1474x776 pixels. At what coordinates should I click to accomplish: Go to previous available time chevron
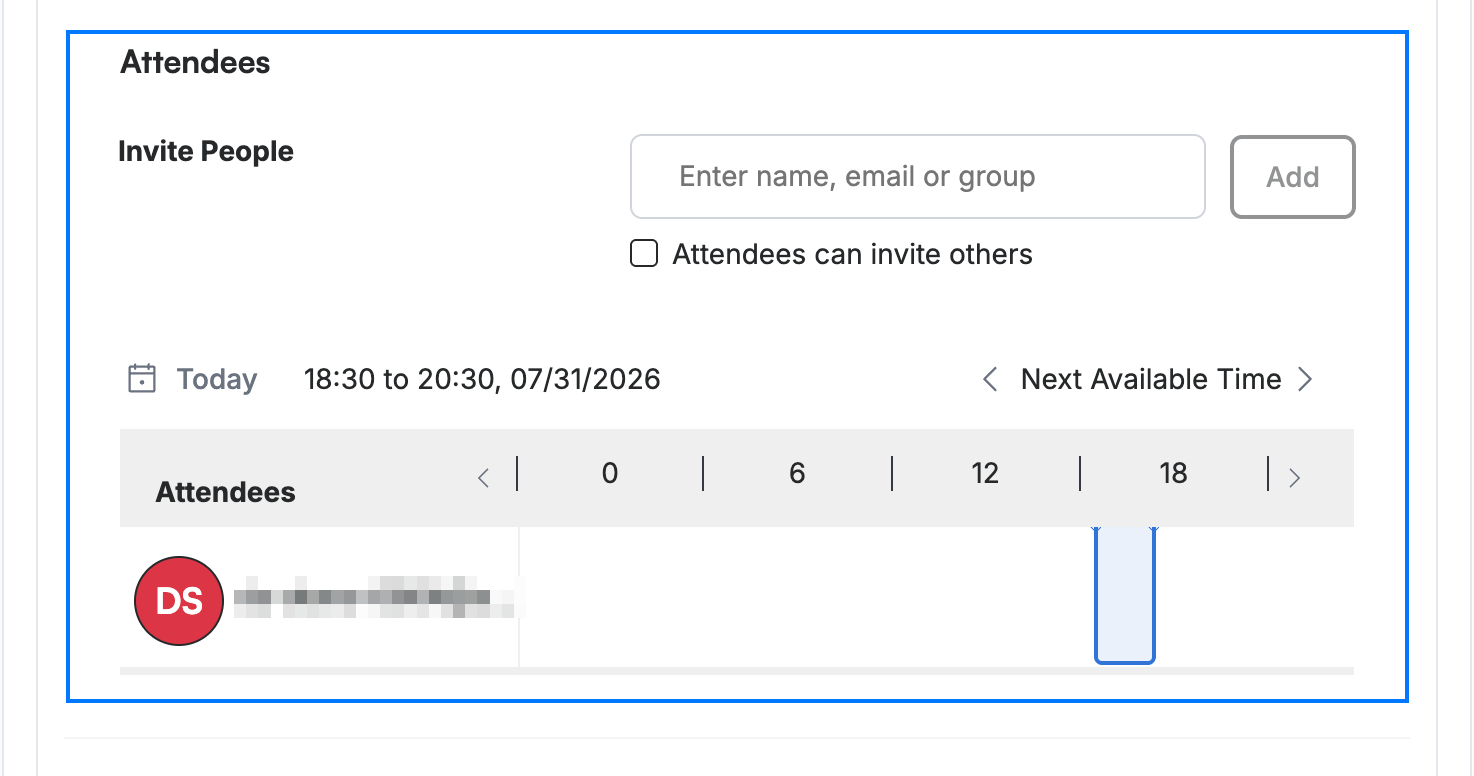point(990,379)
